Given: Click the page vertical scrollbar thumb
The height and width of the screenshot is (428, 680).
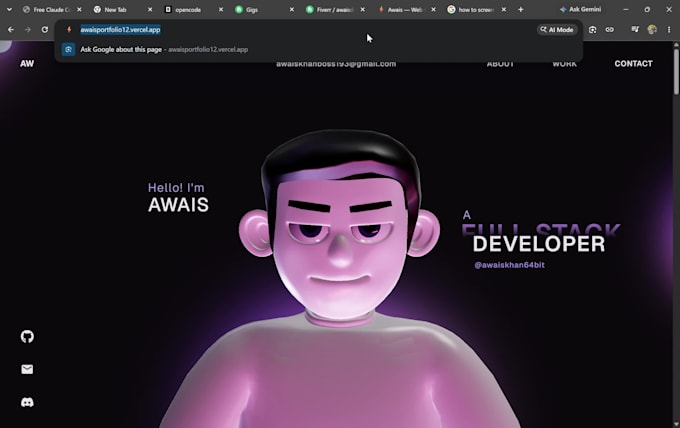Looking at the screenshot, I should [676, 72].
